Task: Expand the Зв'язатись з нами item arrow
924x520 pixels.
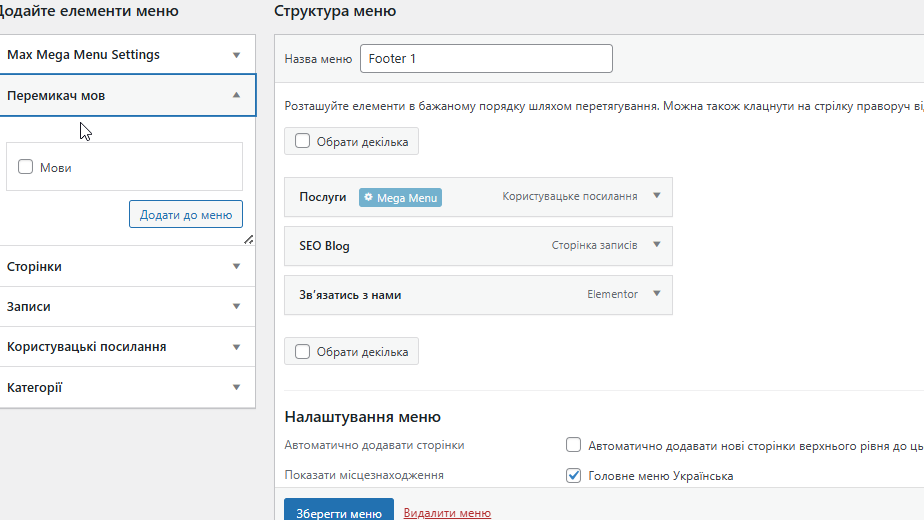Action: [657, 294]
